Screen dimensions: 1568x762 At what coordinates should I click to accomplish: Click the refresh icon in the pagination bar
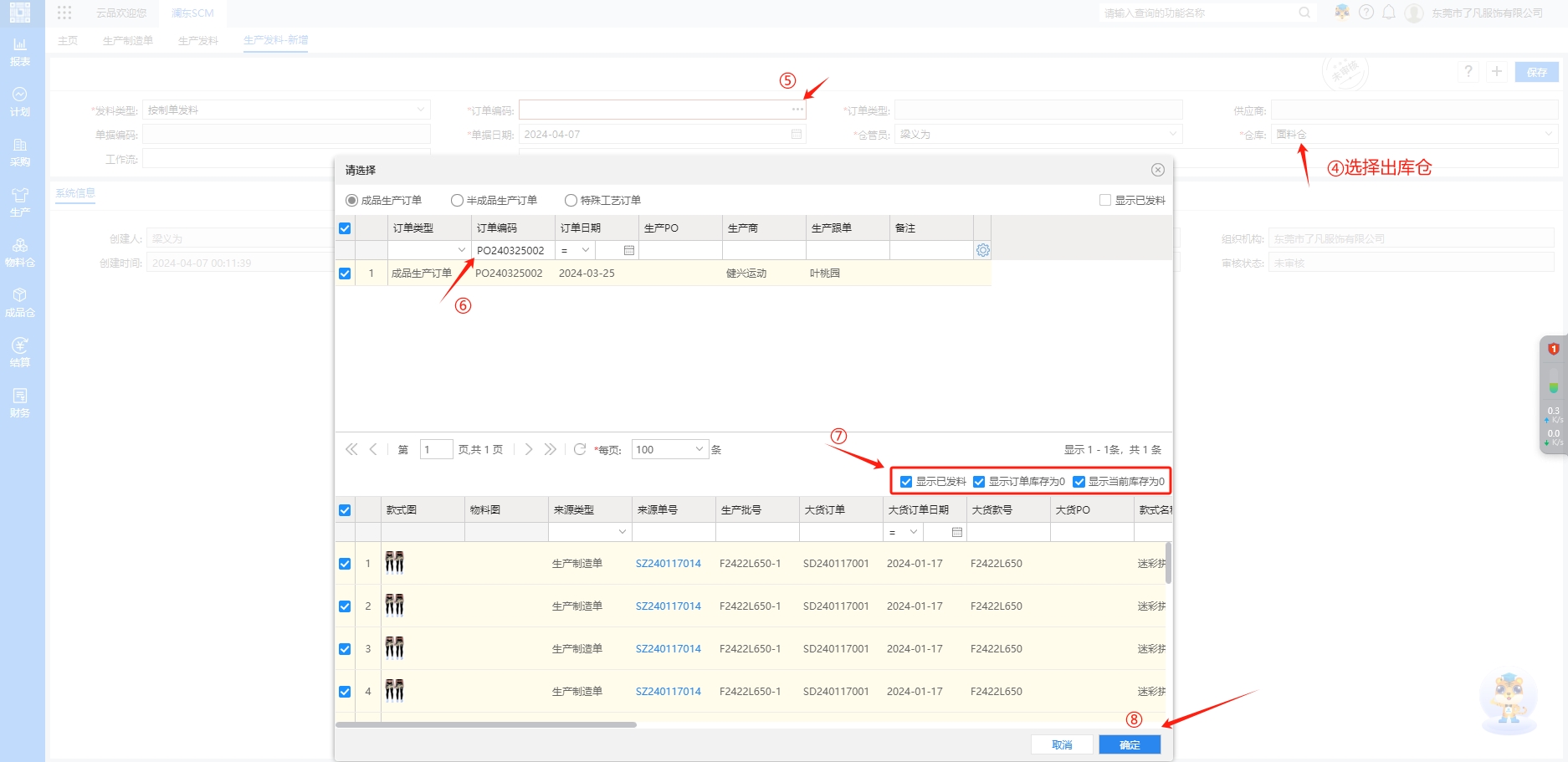tap(579, 449)
